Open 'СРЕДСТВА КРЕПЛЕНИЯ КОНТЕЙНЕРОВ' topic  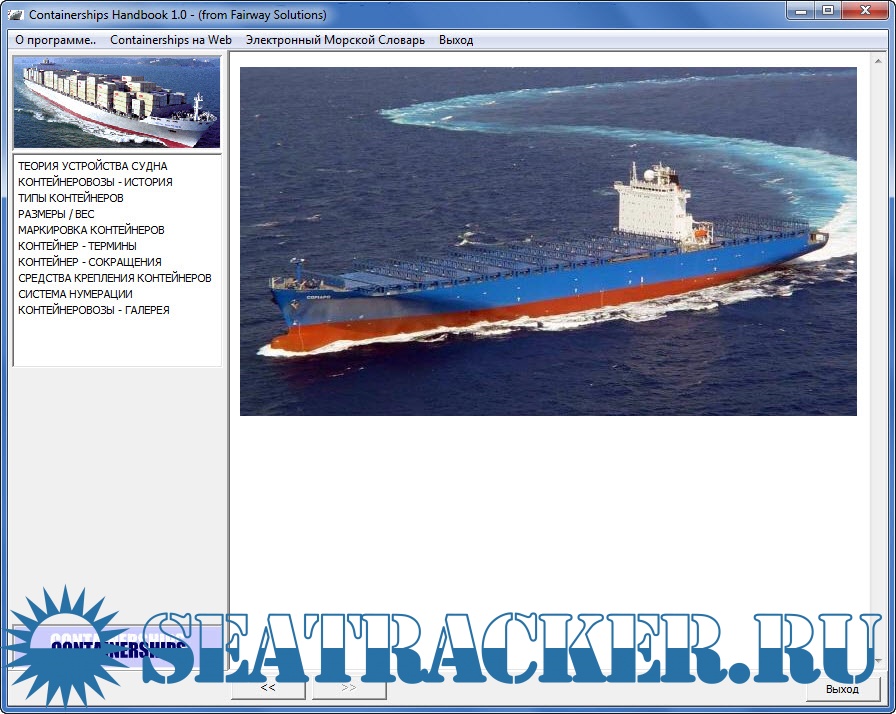point(115,278)
